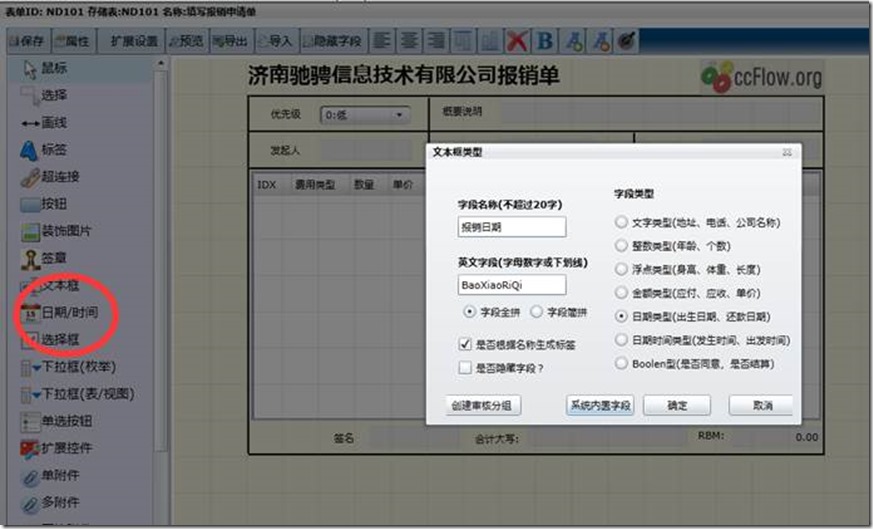Click the decrease font size icon
The image size is (873, 529).
tap(600, 41)
